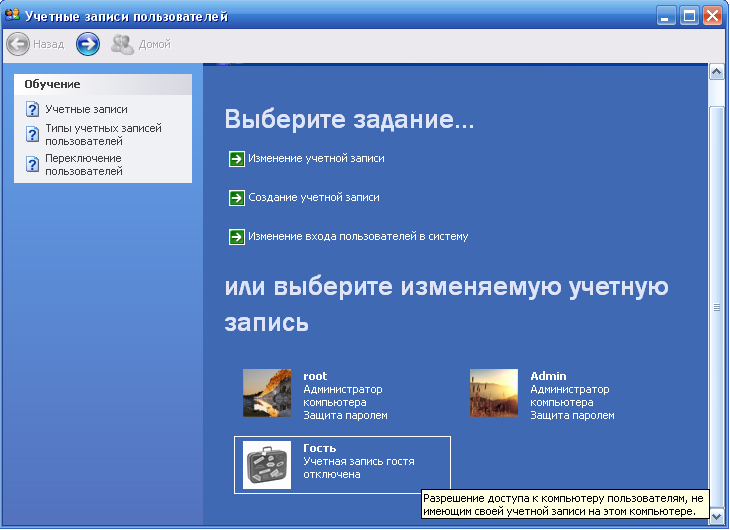Select the root account picture

(x=267, y=393)
